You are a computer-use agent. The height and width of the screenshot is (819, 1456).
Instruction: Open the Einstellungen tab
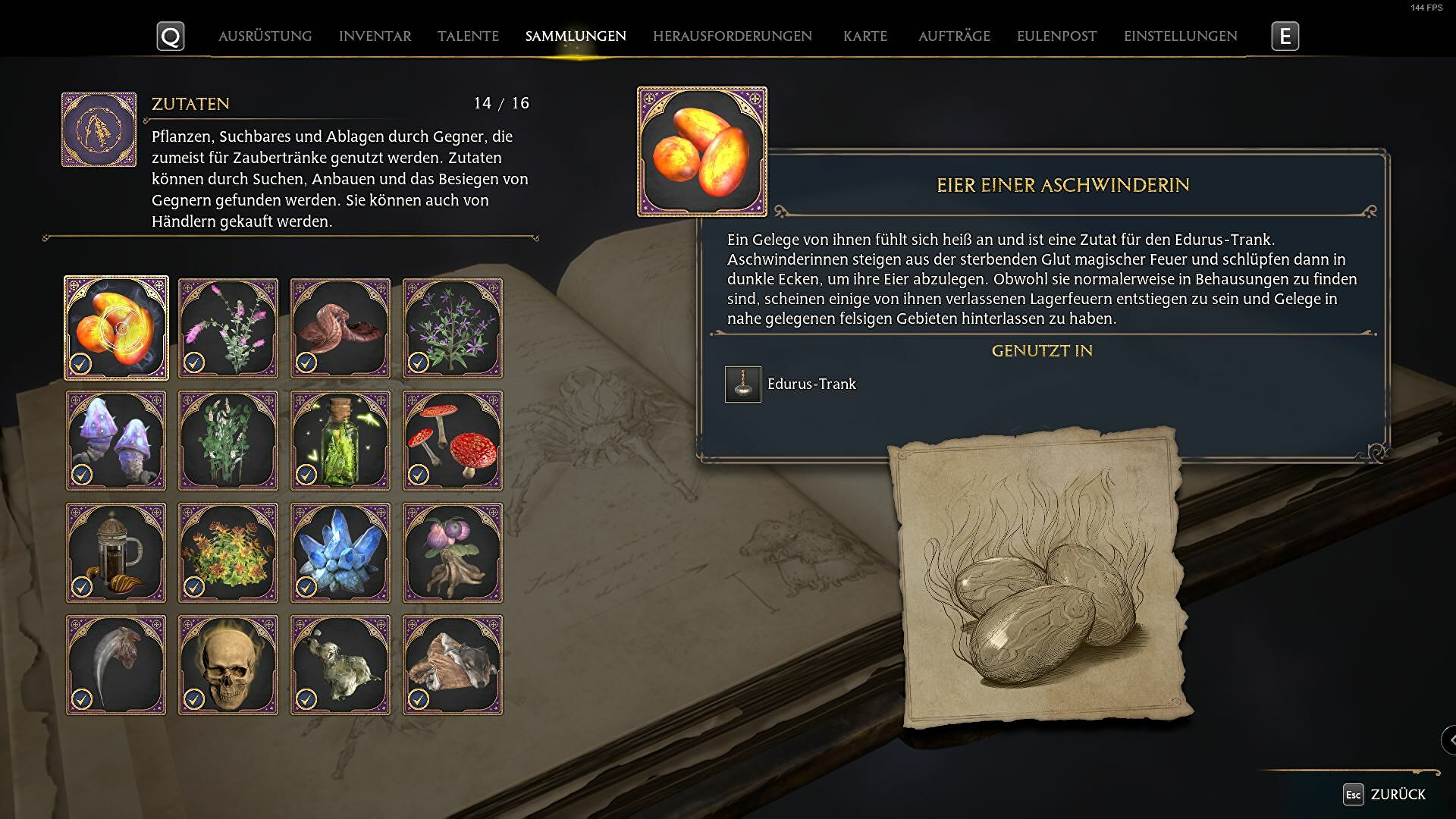click(1181, 36)
